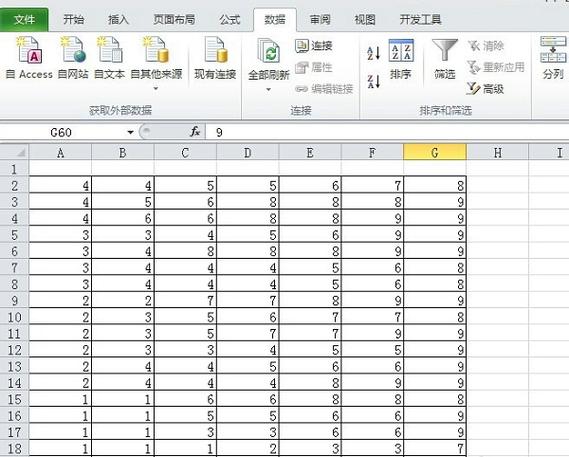Expand the 自其他来源 dropdown arrow

[156, 88]
